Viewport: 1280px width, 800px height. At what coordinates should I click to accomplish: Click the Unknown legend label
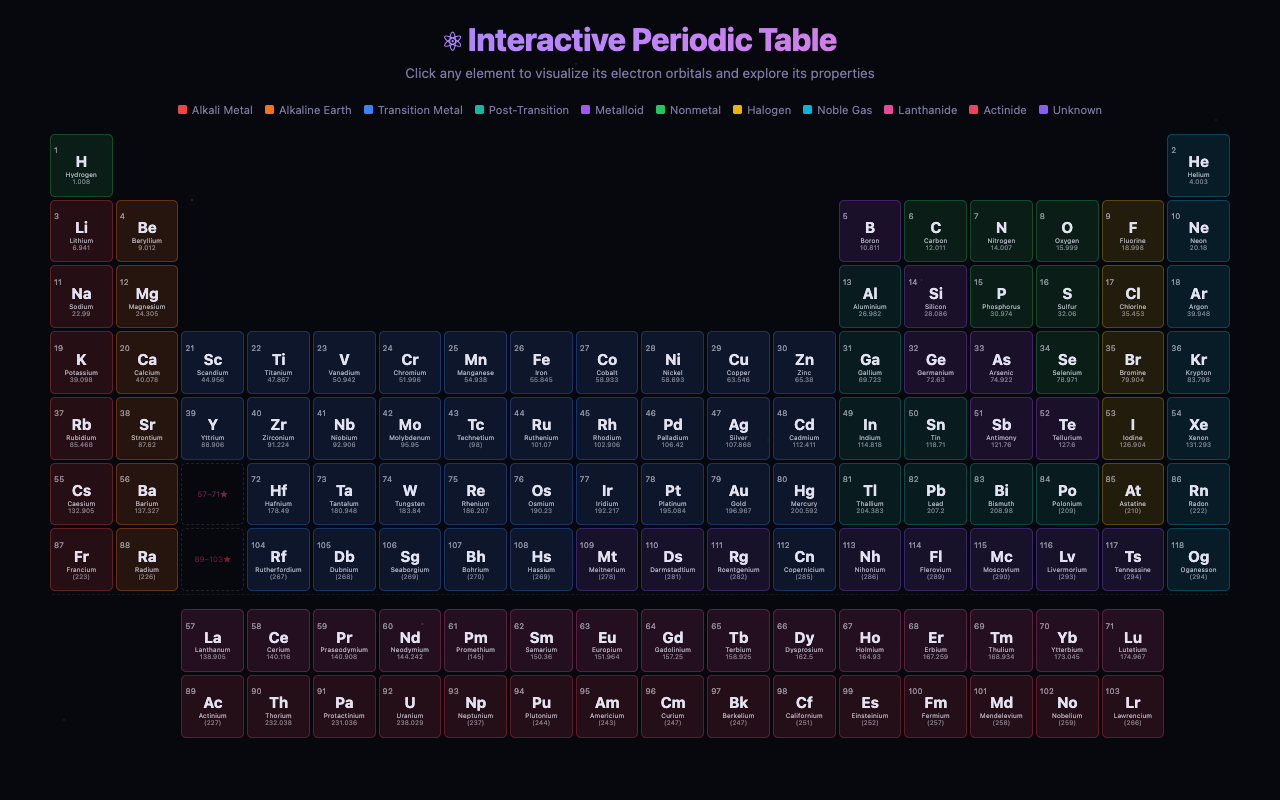[x=1077, y=110]
